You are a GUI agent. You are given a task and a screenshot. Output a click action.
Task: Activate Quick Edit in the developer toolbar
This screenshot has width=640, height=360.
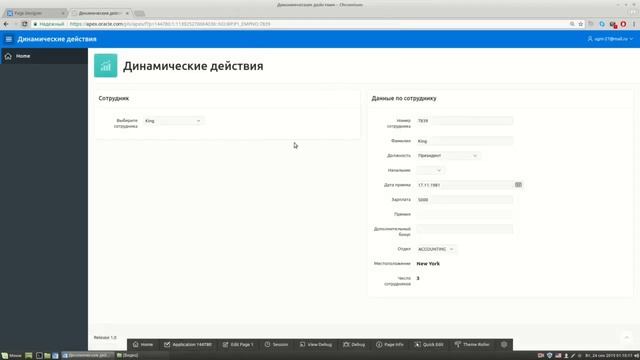(429, 344)
